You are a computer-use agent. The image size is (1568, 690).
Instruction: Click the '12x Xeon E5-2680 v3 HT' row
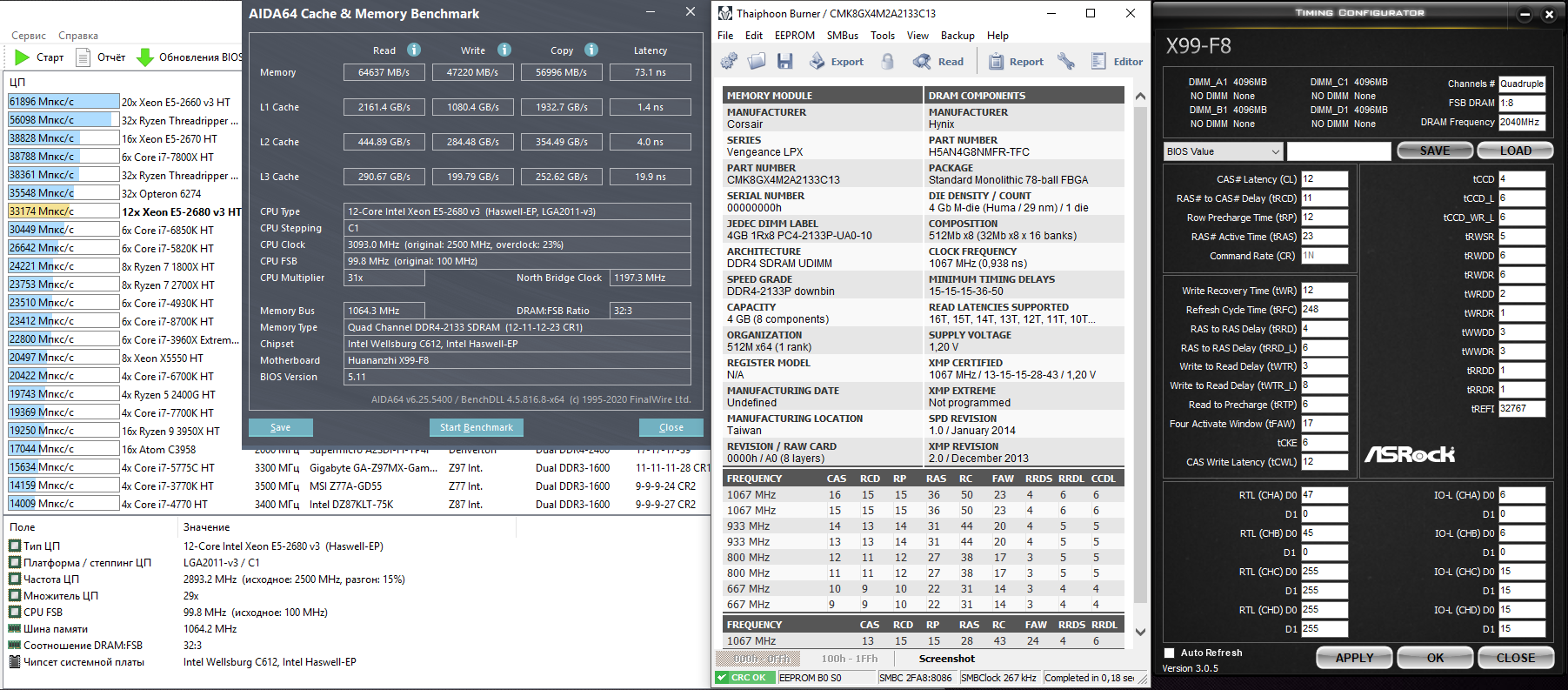tap(182, 211)
